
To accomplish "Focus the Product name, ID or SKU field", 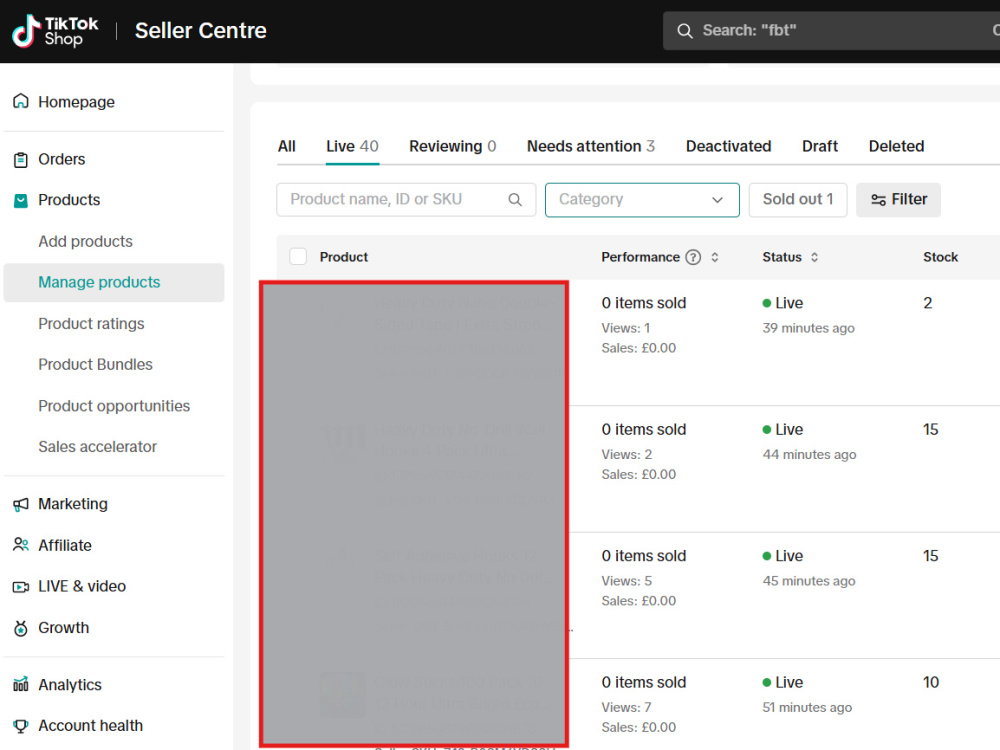I will pos(406,200).
